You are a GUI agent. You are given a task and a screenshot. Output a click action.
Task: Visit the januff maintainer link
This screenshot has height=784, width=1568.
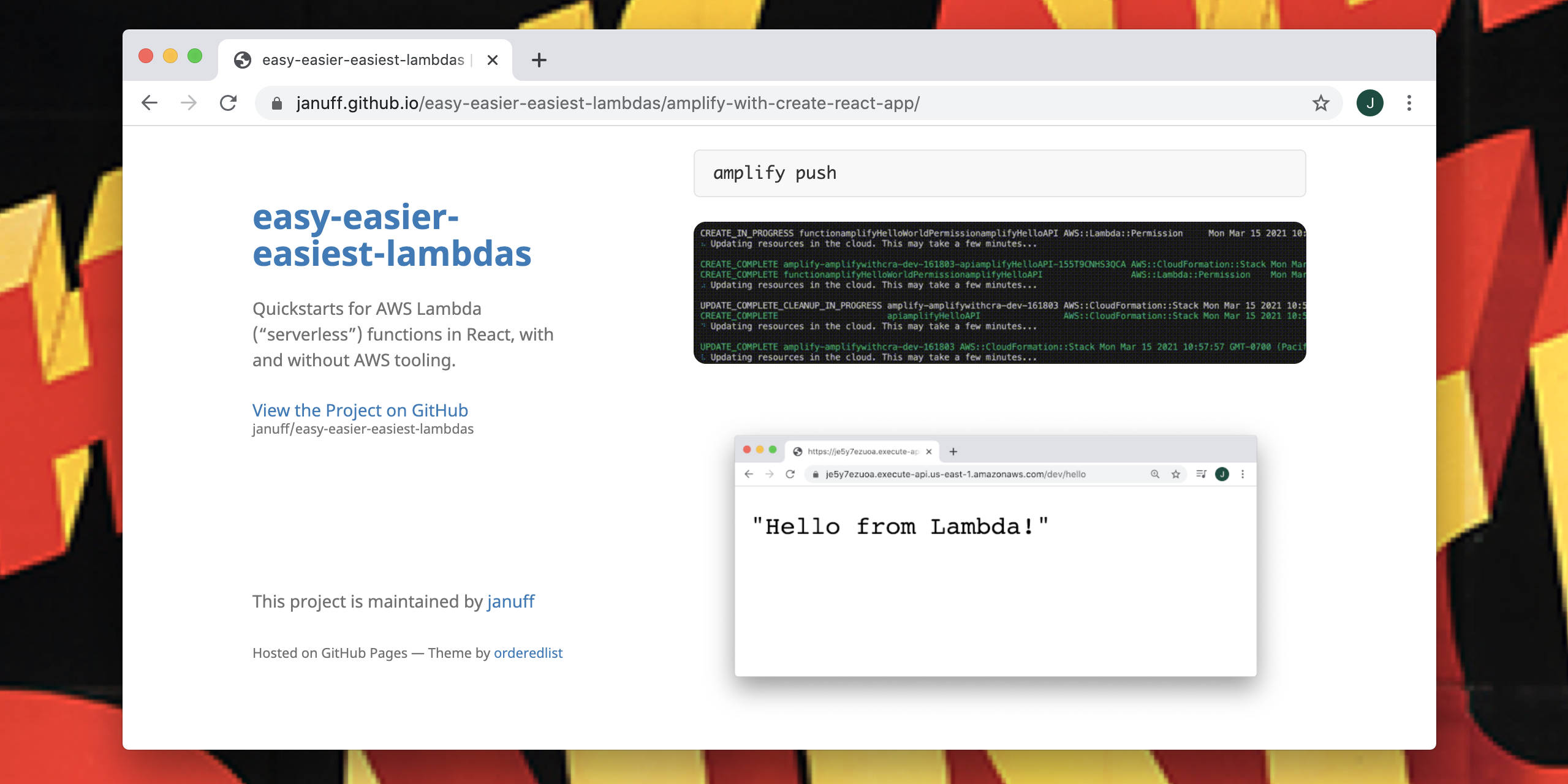(511, 601)
